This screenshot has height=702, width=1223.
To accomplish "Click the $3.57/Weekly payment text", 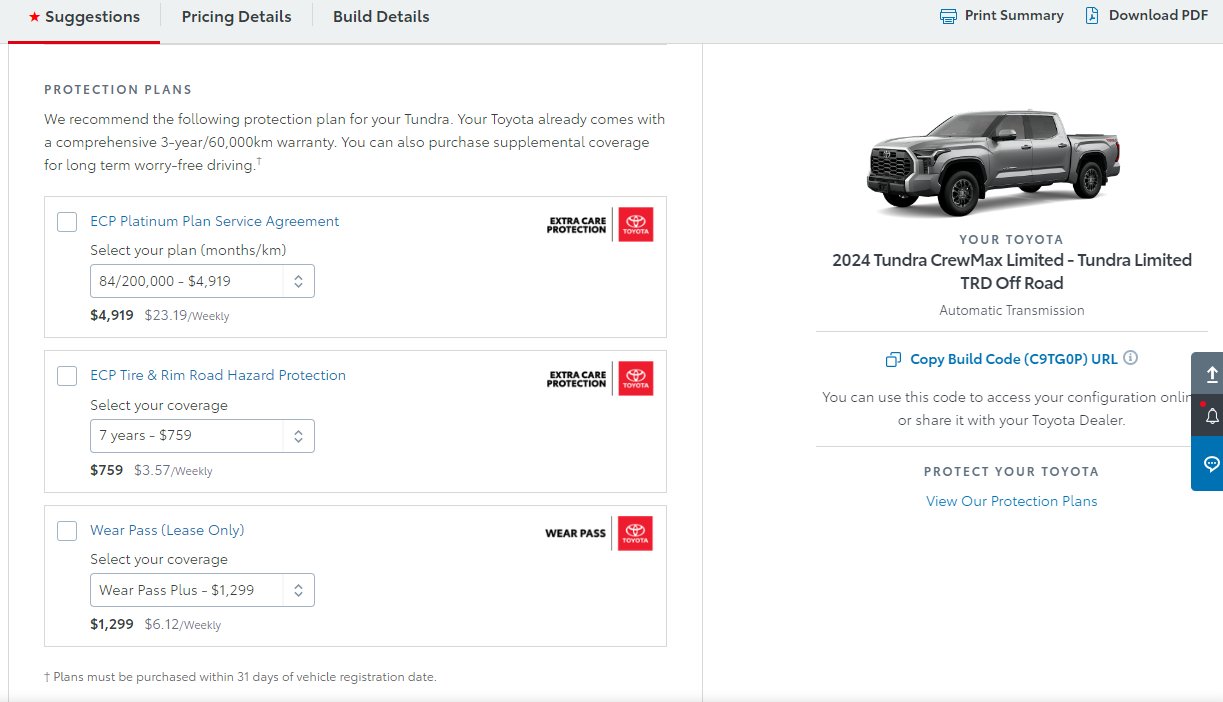I will [173, 469].
